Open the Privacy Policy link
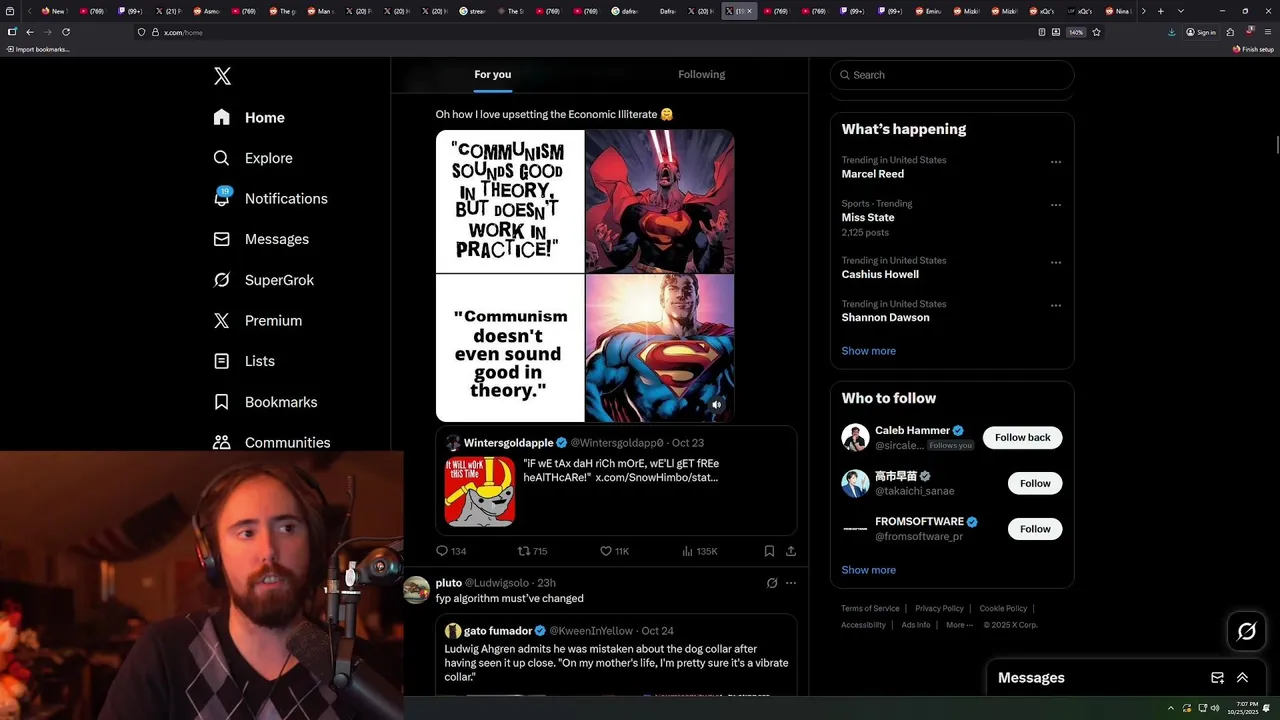The image size is (1280, 720). (x=939, y=608)
